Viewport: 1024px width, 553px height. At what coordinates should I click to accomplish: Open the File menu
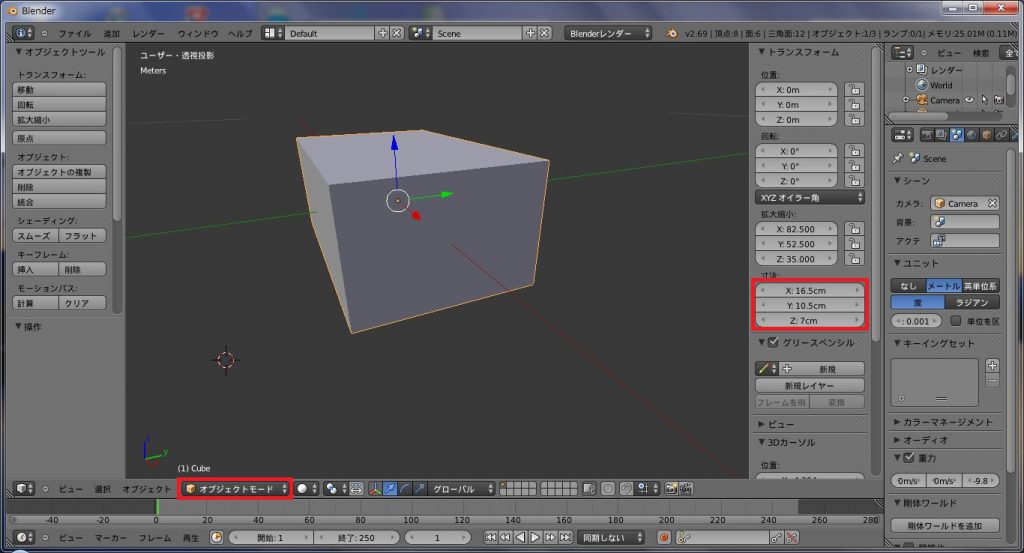pos(74,33)
